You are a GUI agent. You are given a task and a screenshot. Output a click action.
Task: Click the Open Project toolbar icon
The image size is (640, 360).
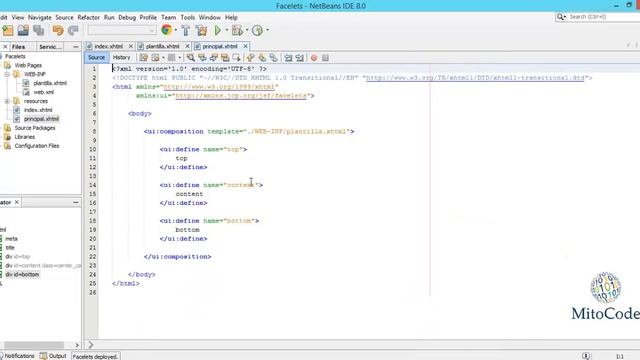(x=23, y=31)
